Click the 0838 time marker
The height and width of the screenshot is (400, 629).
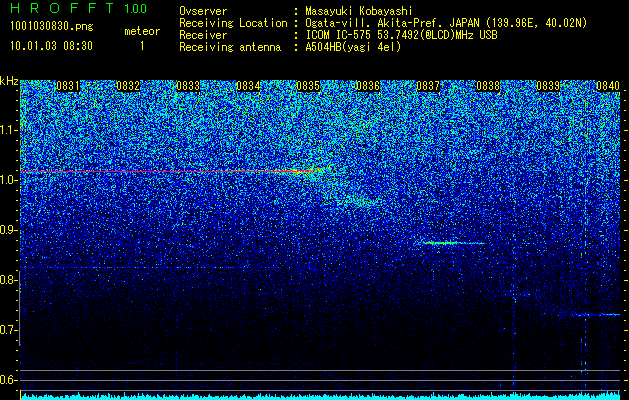(x=488, y=86)
